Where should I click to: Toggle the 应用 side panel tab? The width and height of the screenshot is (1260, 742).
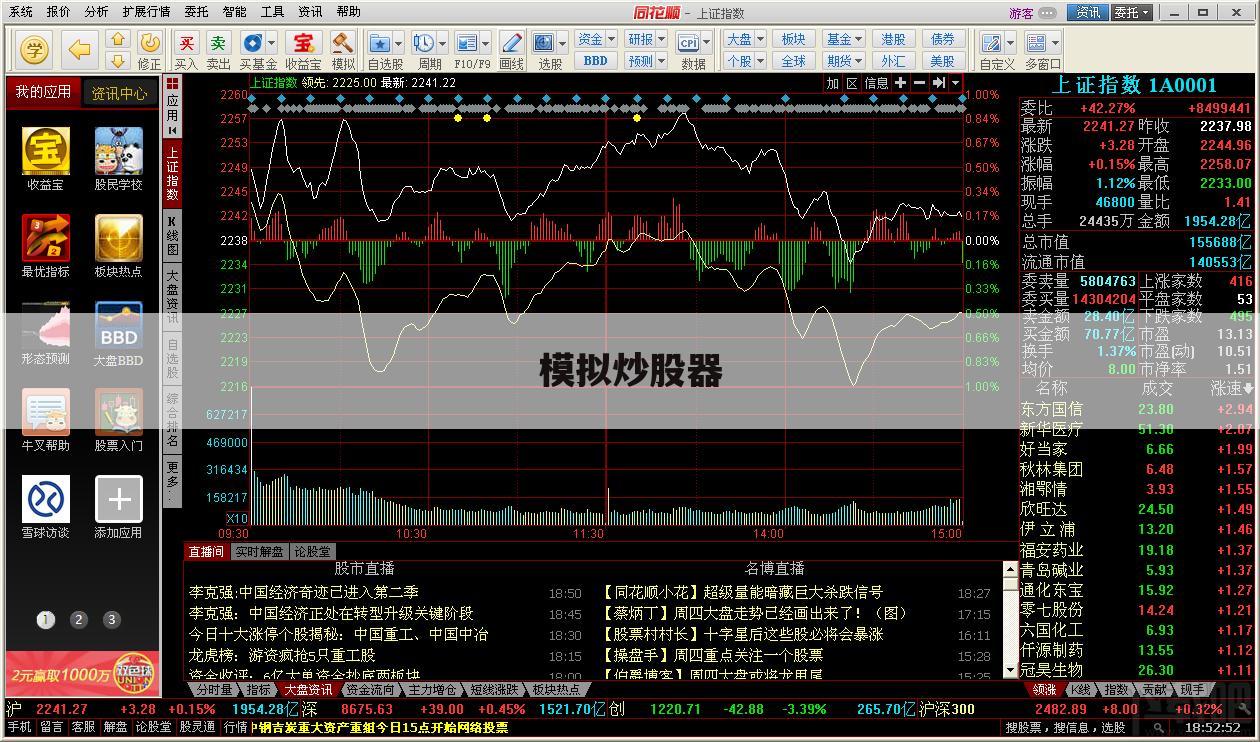[172, 107]
